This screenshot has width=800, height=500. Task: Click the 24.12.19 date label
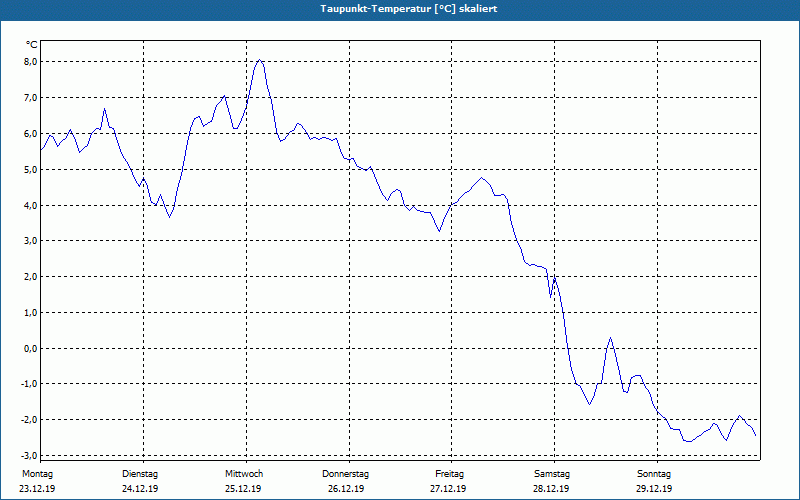coord(140,489)
